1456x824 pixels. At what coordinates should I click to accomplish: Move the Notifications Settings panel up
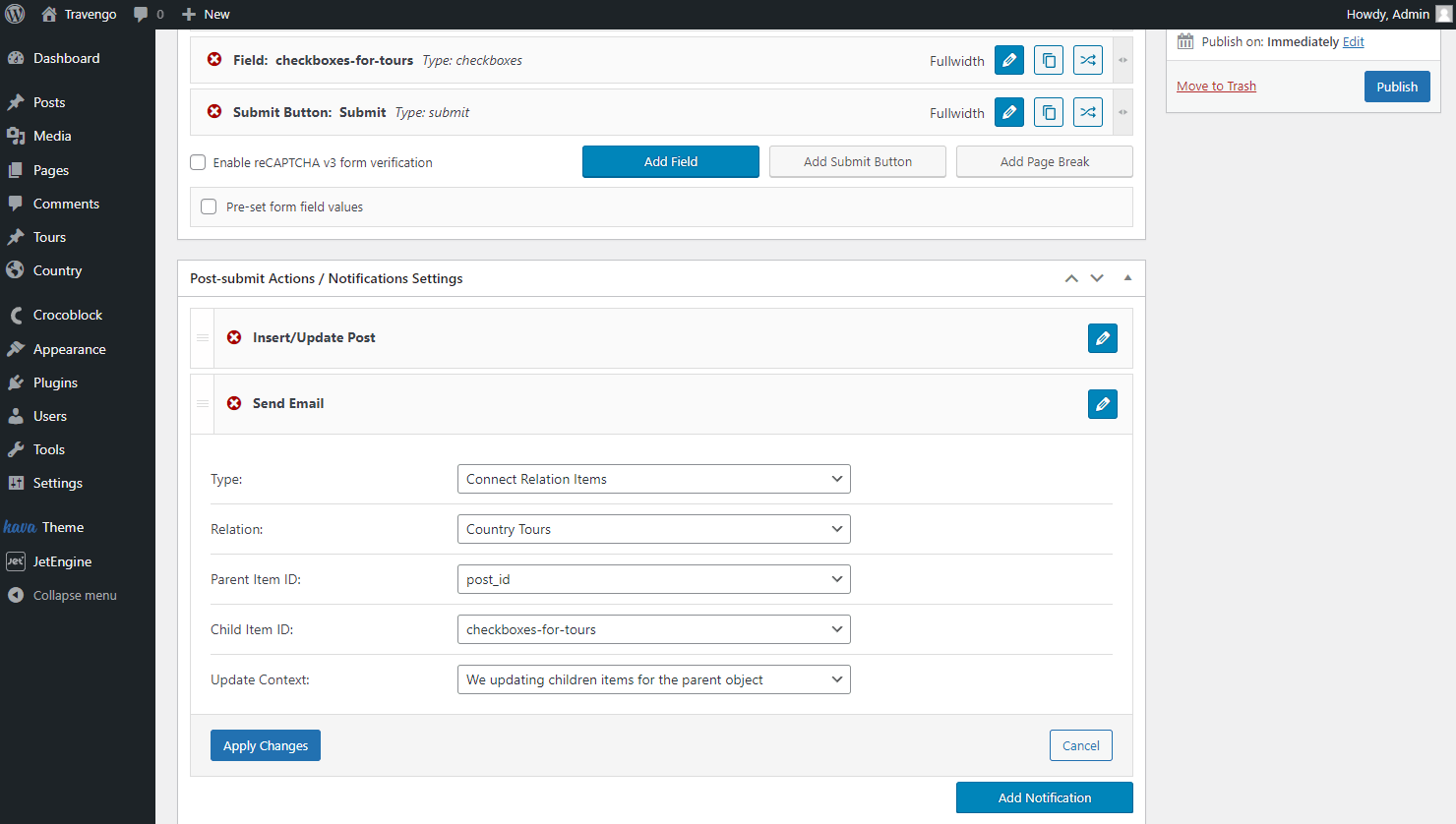click(1071, 278)
